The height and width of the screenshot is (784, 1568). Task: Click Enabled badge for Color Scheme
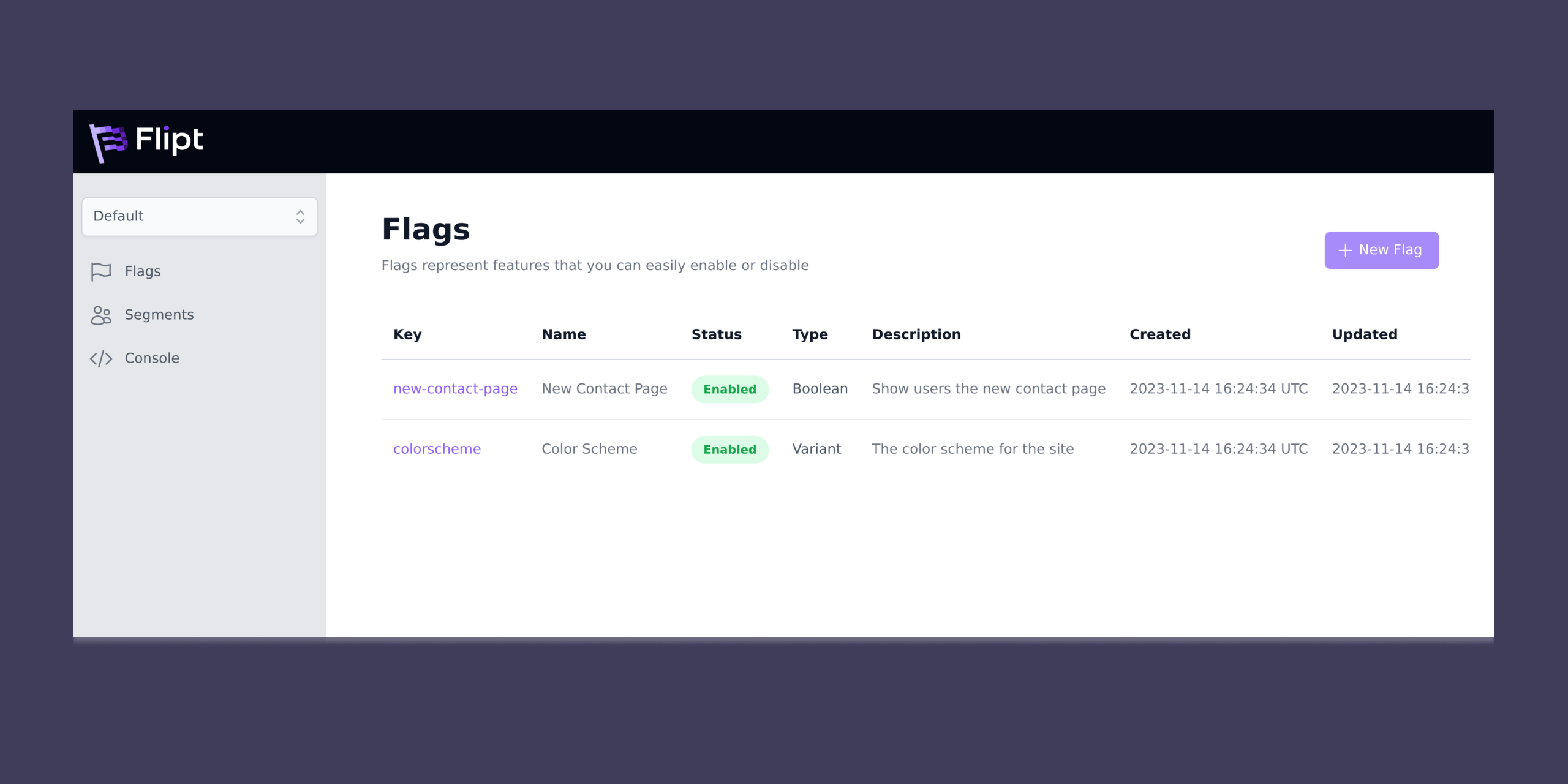729,449
